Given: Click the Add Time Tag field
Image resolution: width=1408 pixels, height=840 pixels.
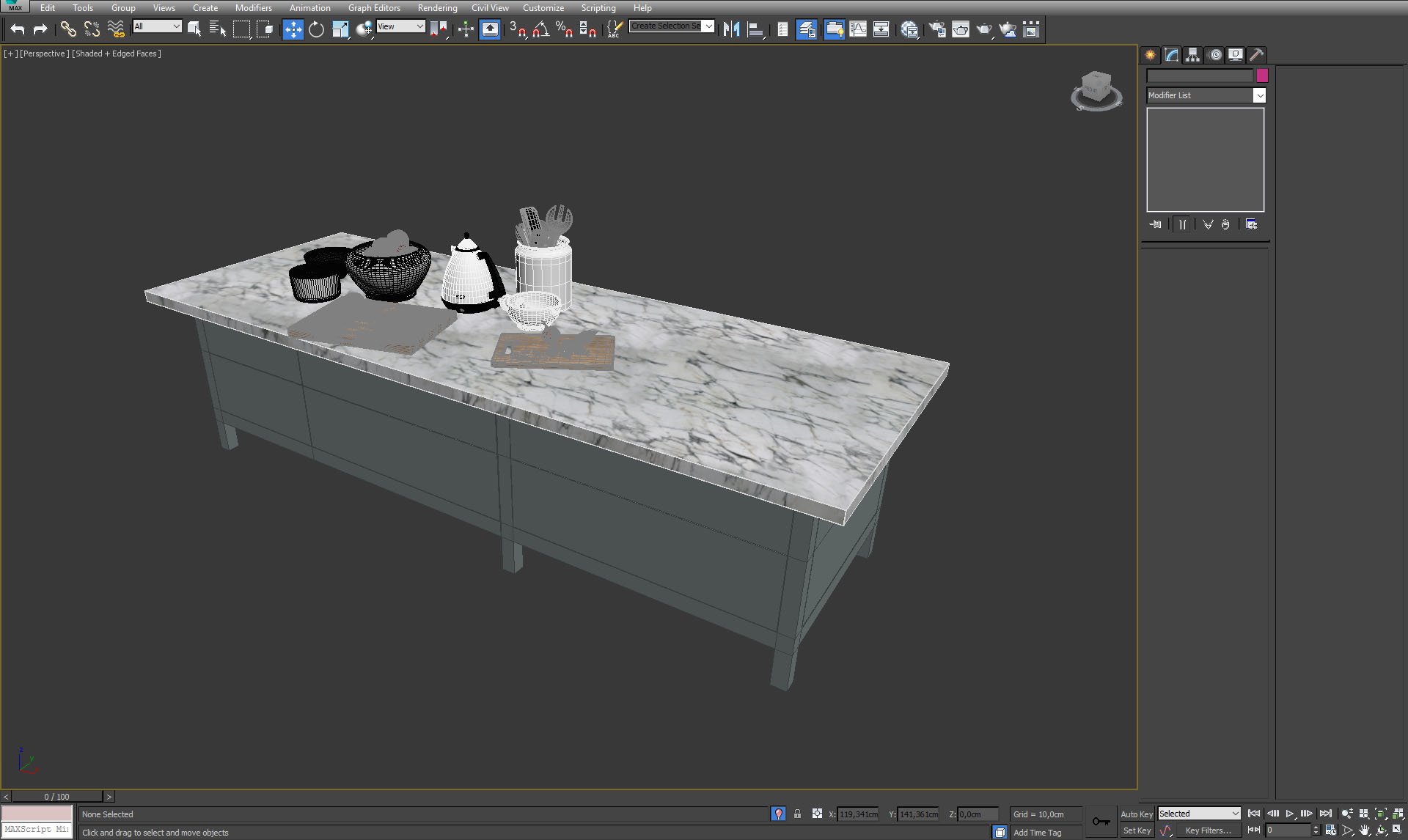Looking at the screenshot, I should 1047,833.
